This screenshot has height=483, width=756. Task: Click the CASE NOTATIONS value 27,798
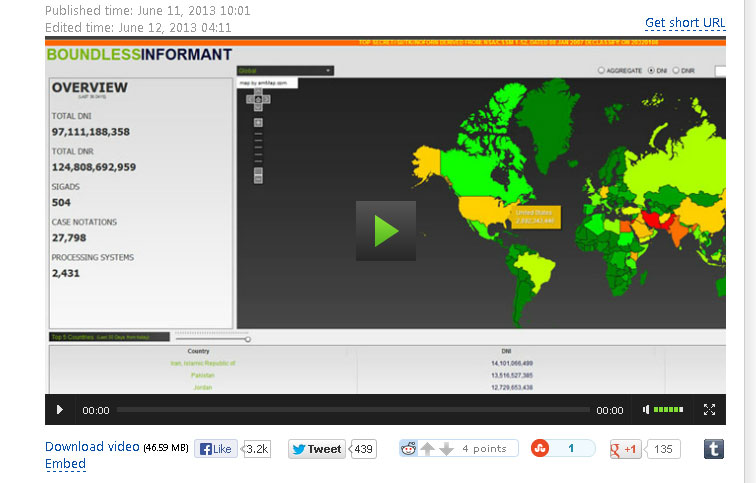pyautogui.click(x=69, y=238)
